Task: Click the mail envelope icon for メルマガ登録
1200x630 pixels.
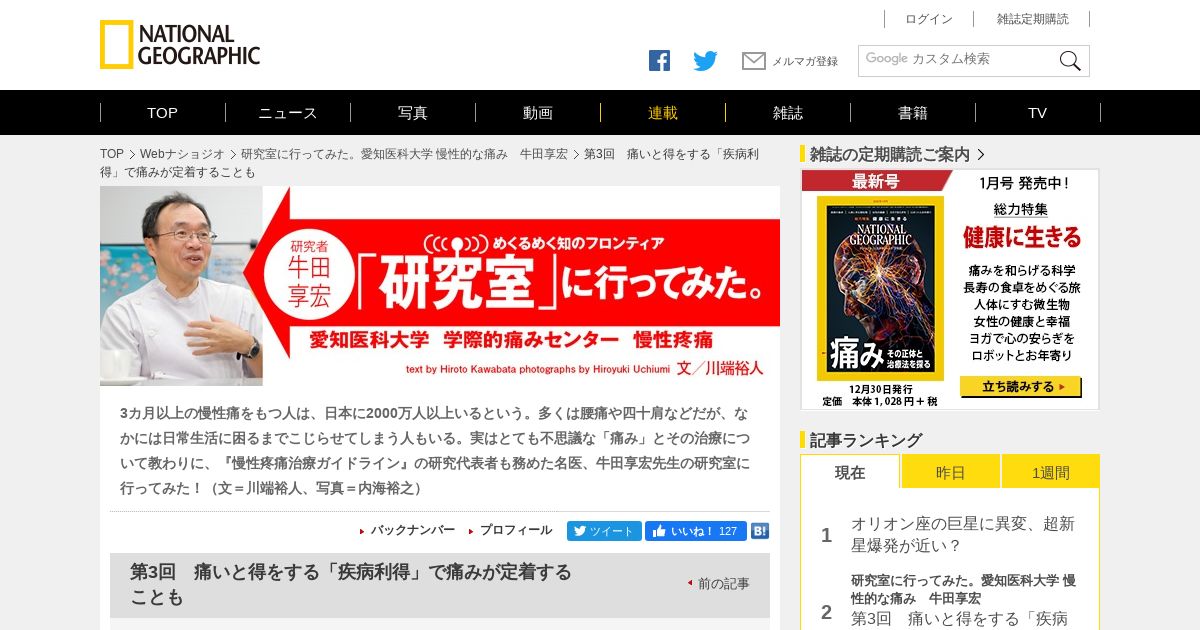Action: pos(754,61)
